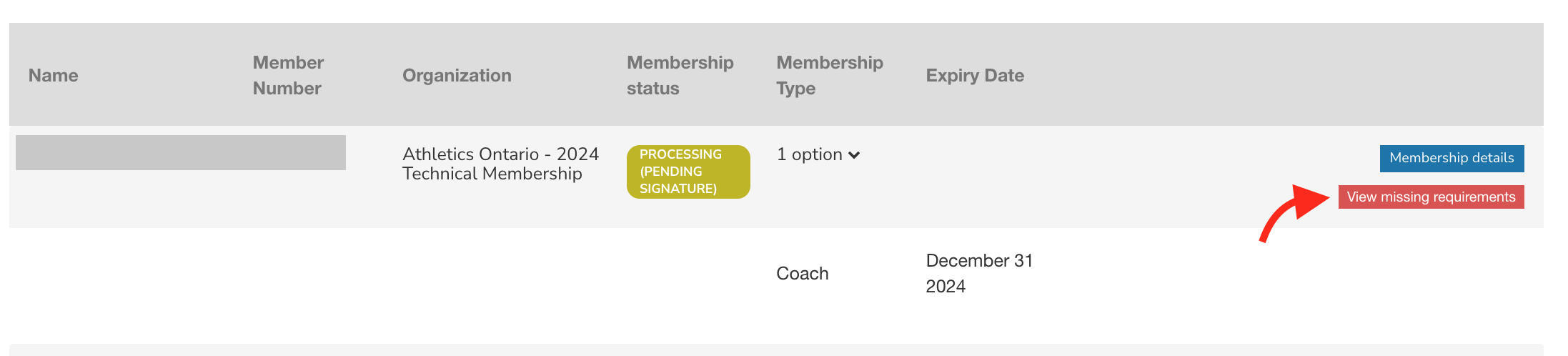The width and height of the screenshot is (1568, 356).
Task: Sort by the Name column header
Action: tap(54, 75)
